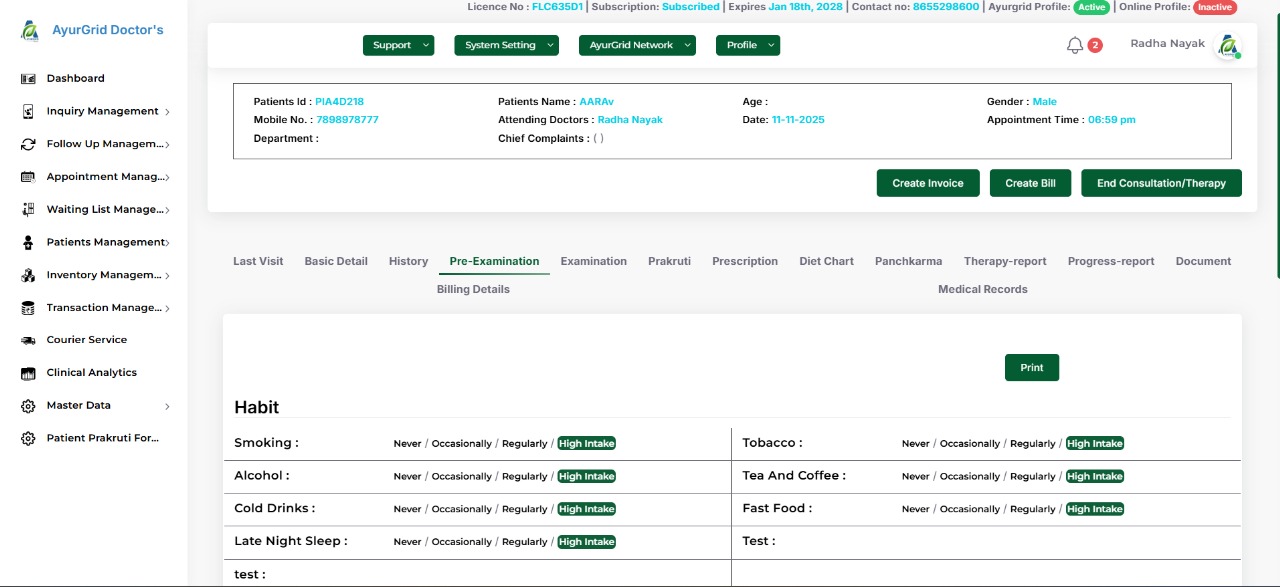
Task: Click the Print button
Action: tap(1031, 367)
